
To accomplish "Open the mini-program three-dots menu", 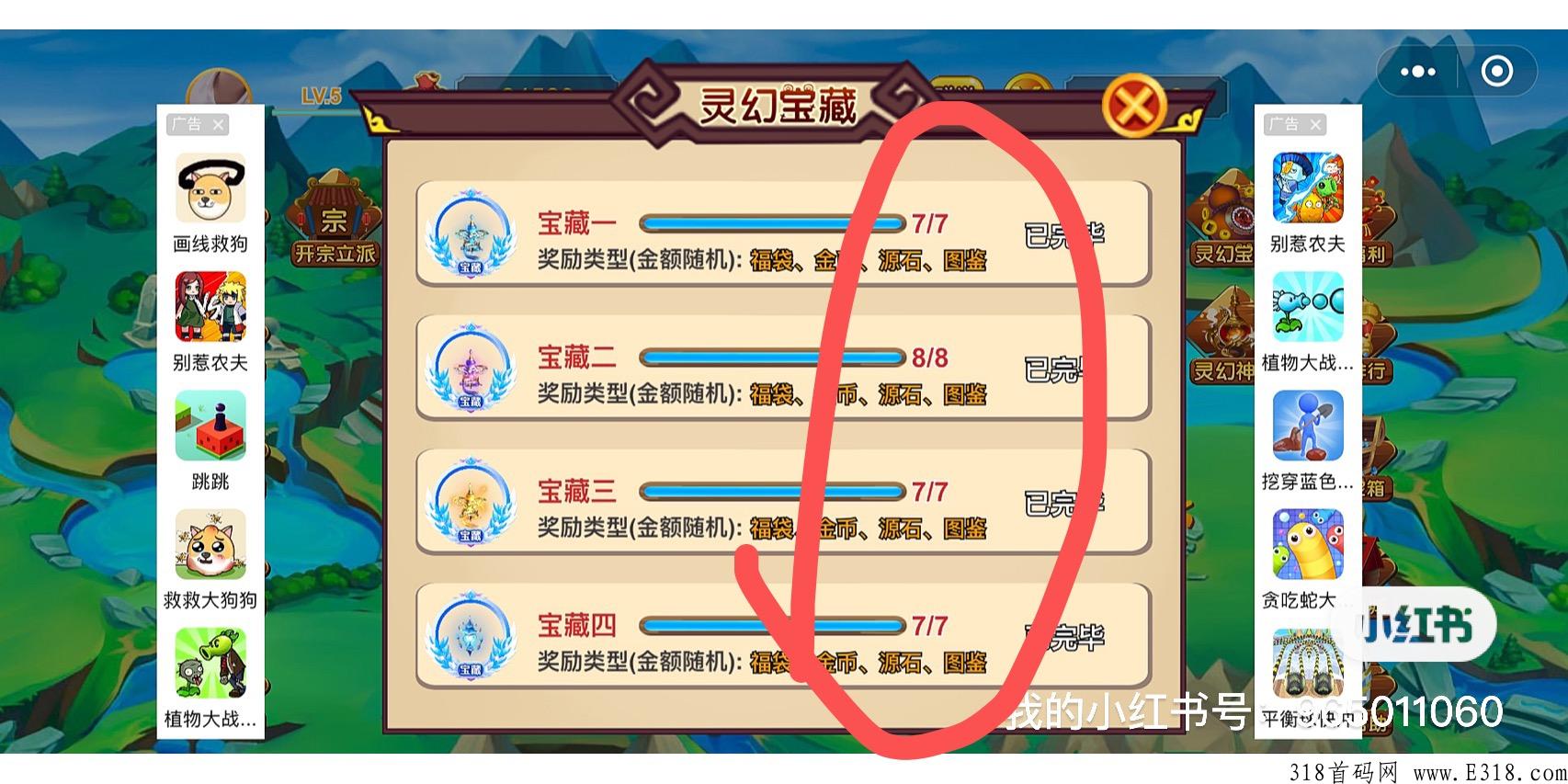I will coord(1418,72).
